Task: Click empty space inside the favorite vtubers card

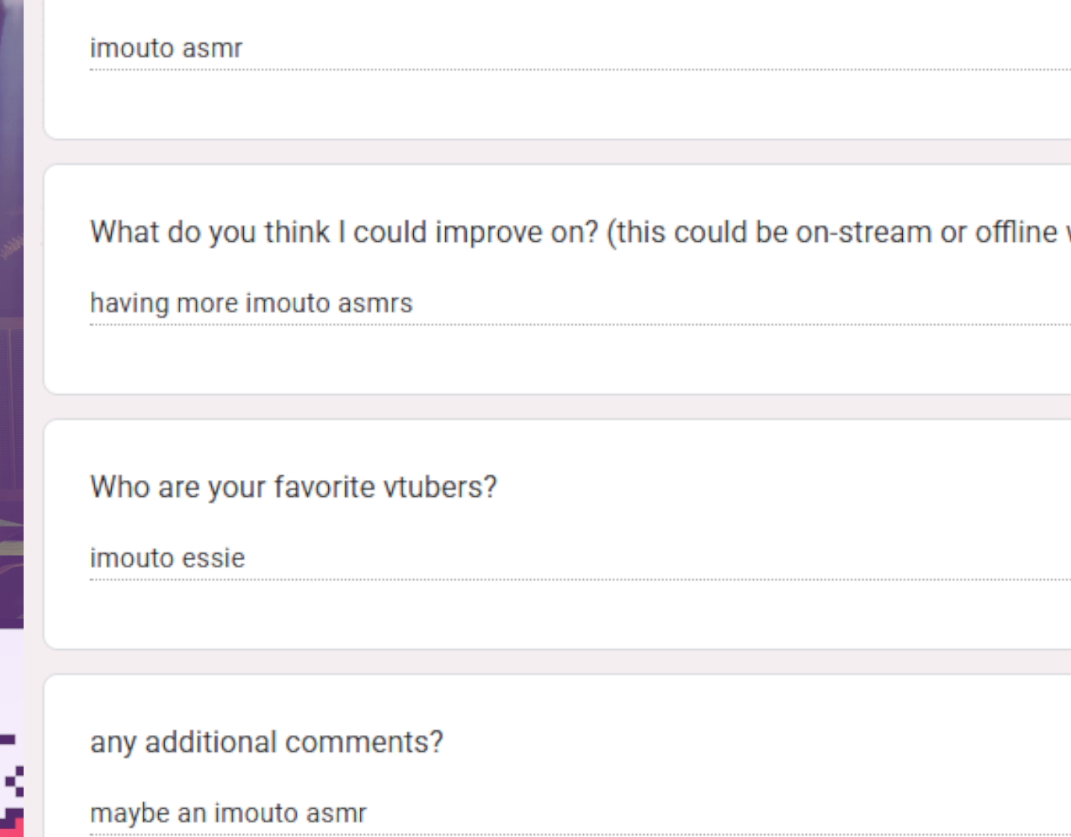Action: tap(751, 615)
